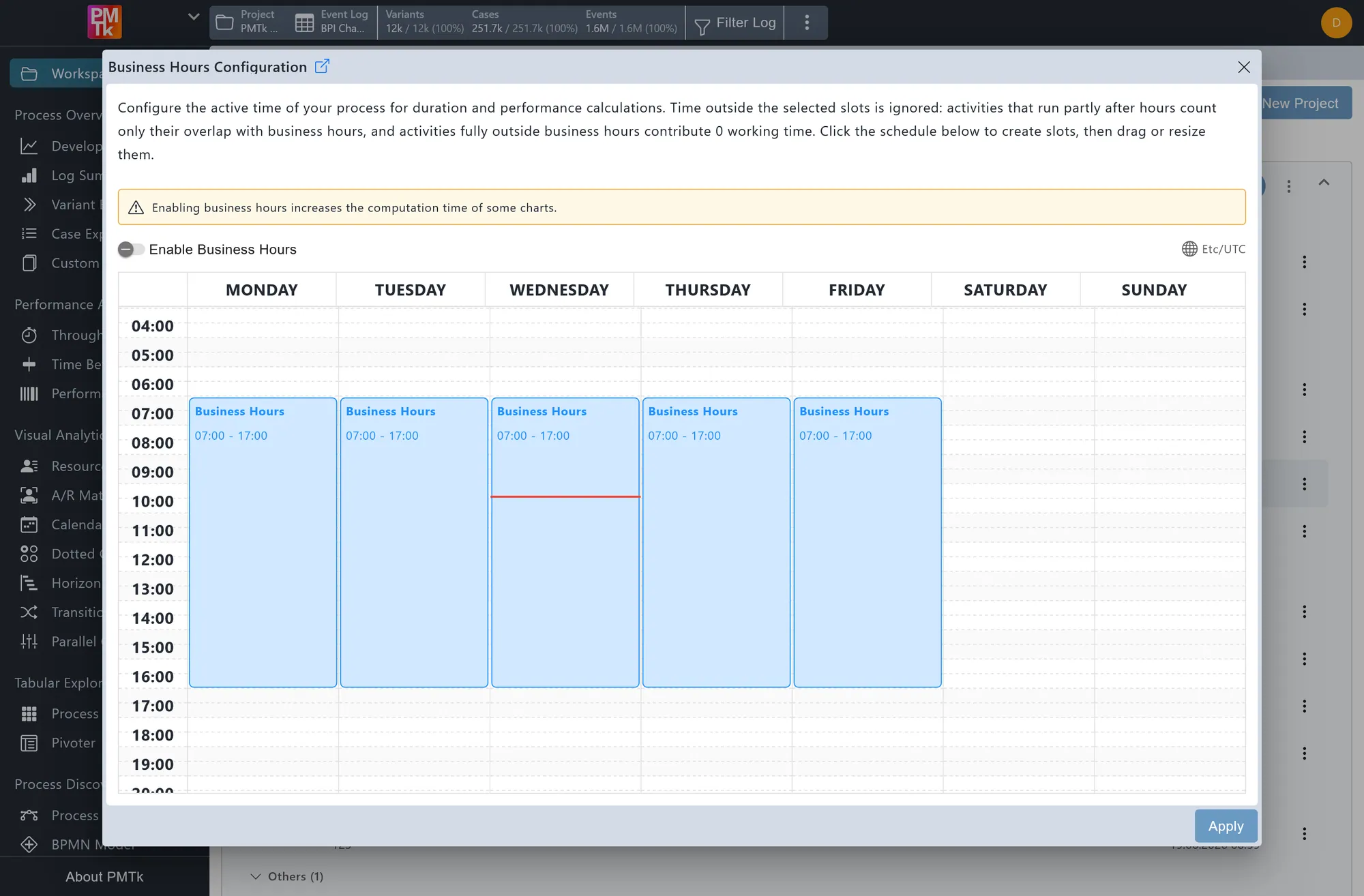Click the Calendar icon in sidebar

(29, 525)
